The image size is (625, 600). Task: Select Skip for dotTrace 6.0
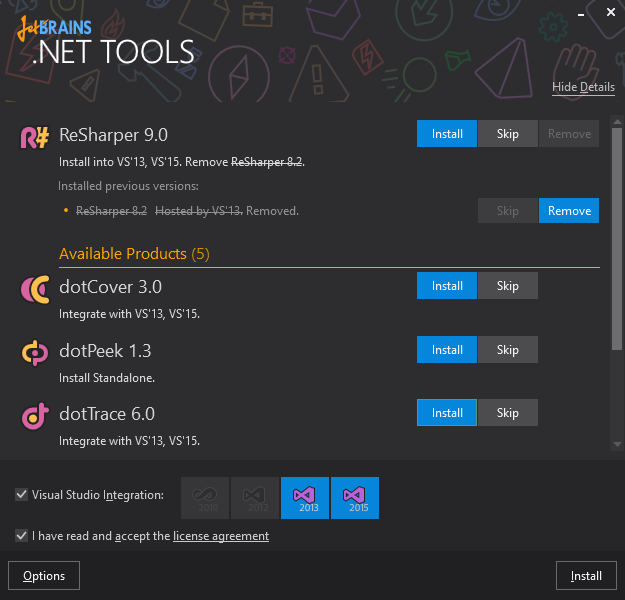coord(508,413)
